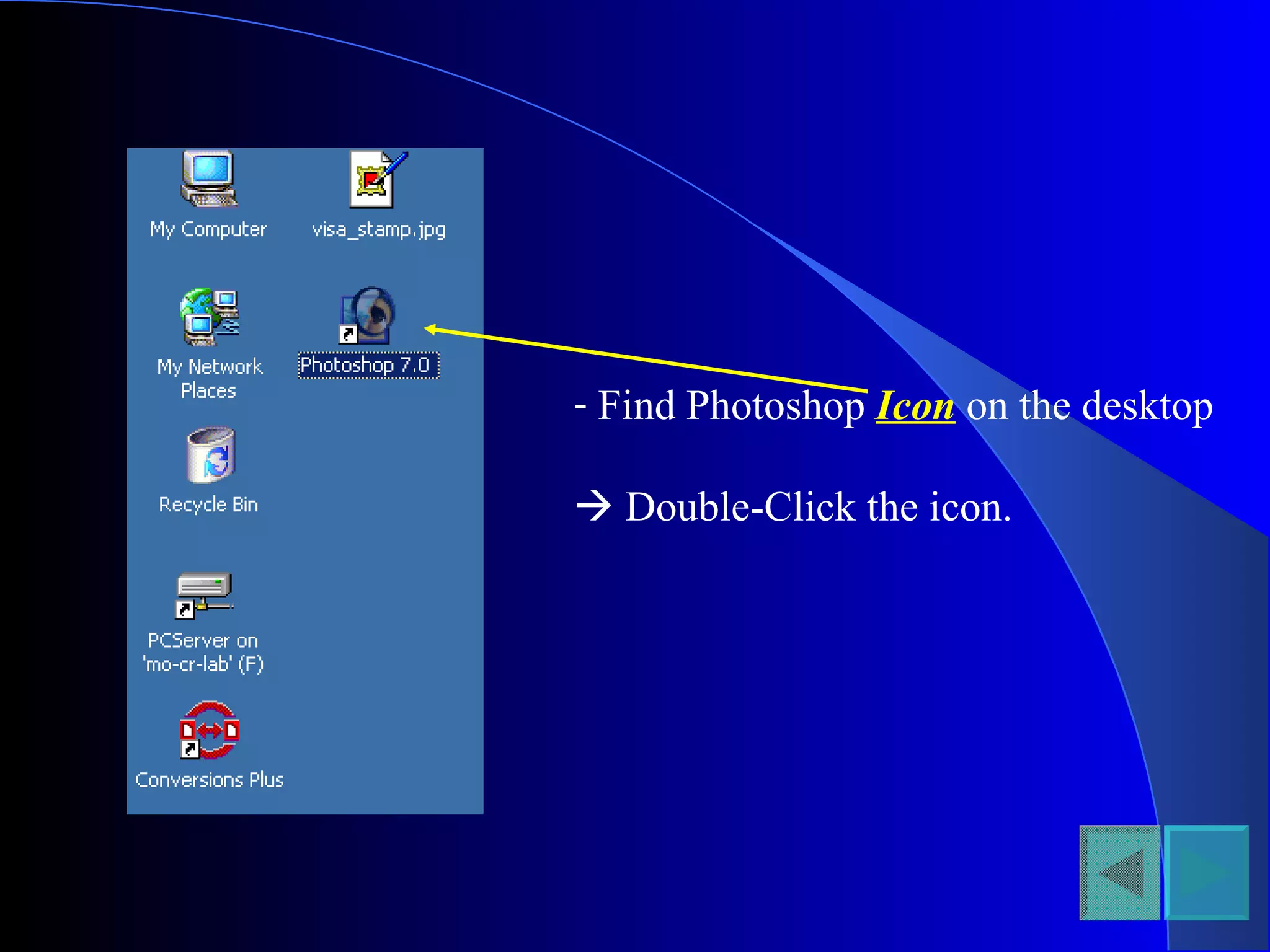Click the "My Network Places" label text
Viewport: 1270px width, 952px height.
click(x=210, y=379)
